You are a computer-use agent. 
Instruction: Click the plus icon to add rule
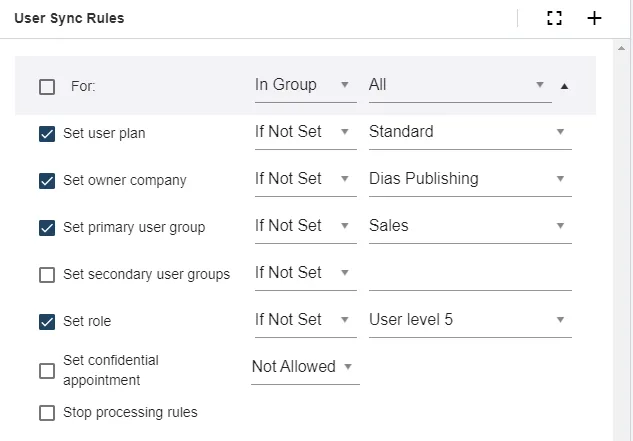coord(594,18)
